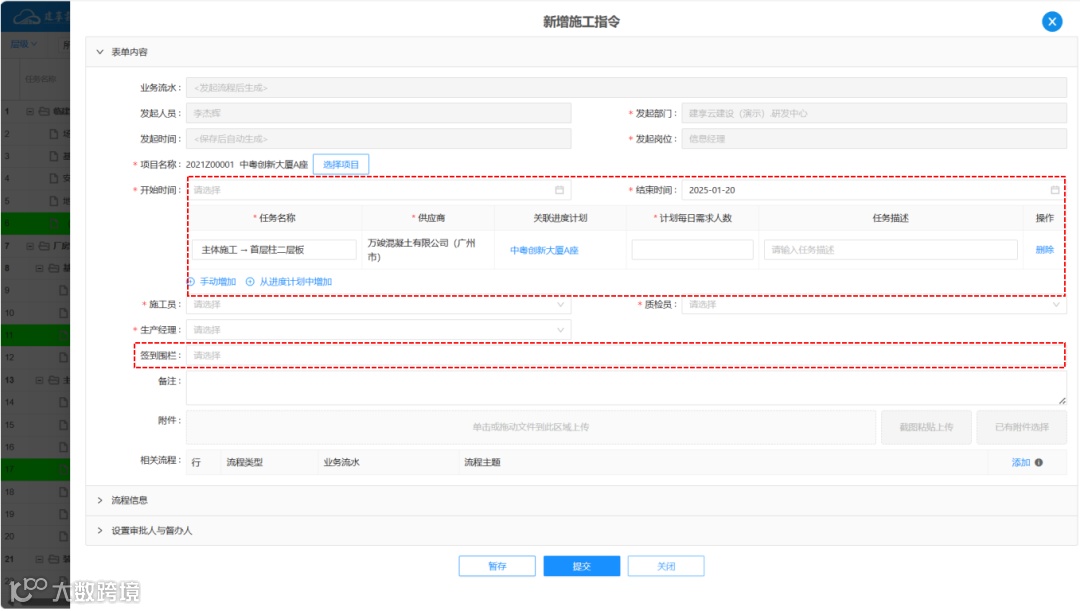Click cloud logo in background window header
The width and height of the screenshot is (1080, 611).
click(x=28, y=16)
